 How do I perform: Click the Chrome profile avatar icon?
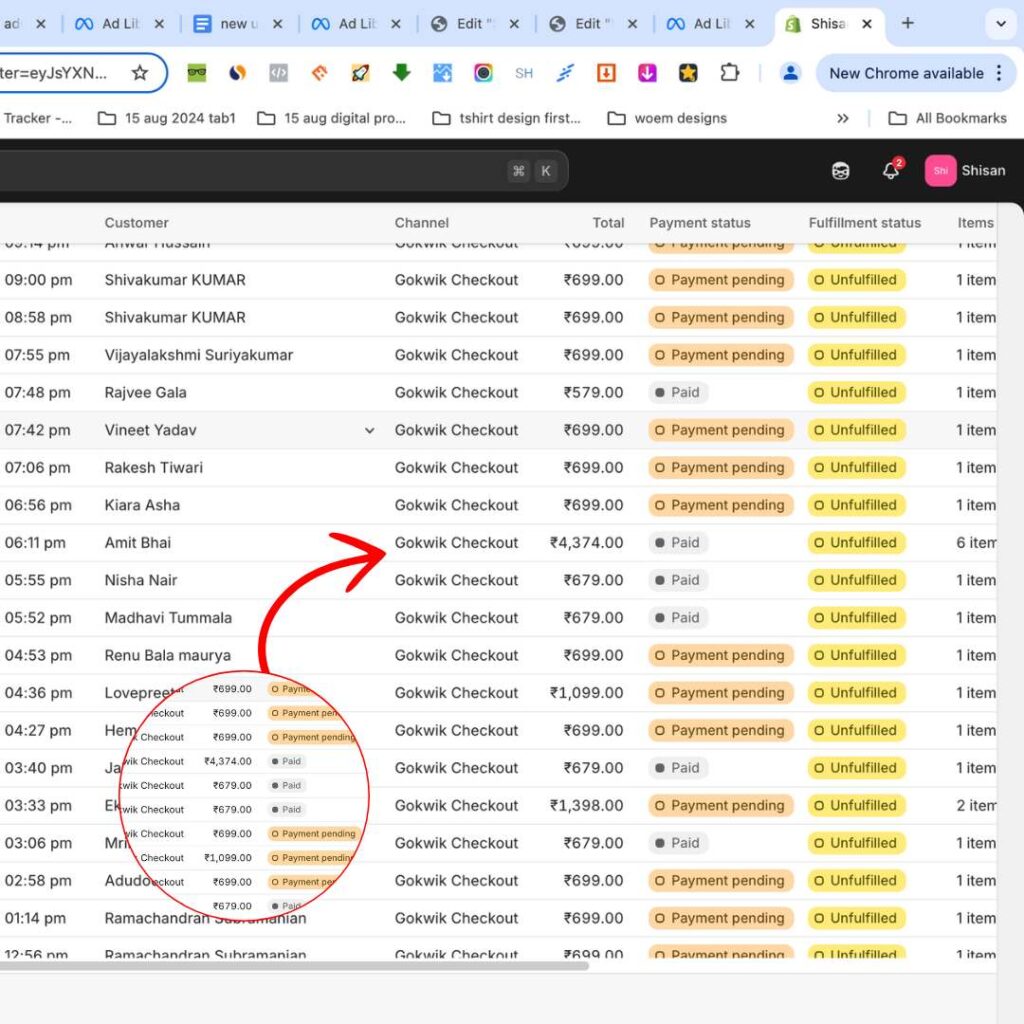(x=791, y=73)
